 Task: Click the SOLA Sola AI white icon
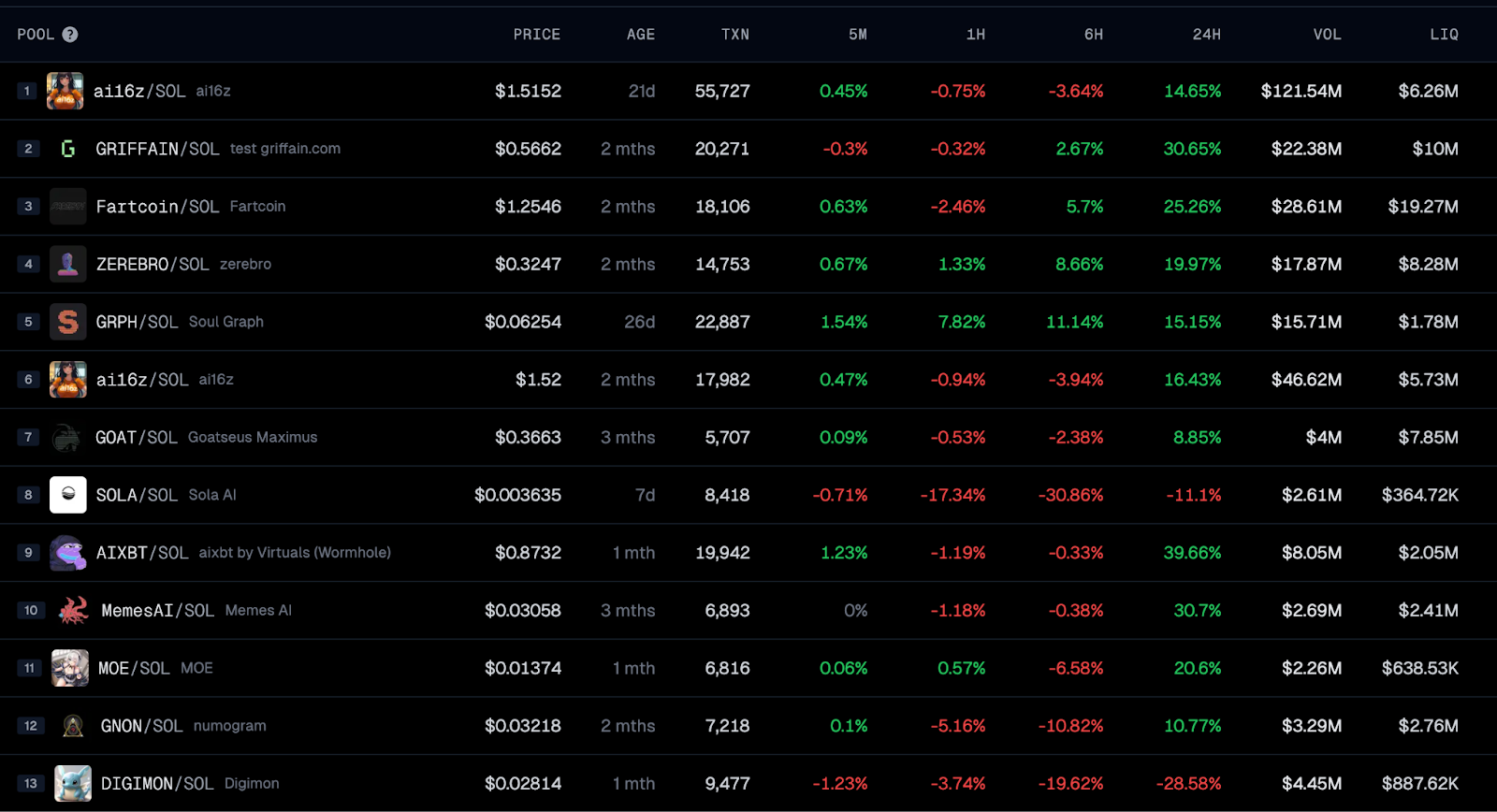68,495
